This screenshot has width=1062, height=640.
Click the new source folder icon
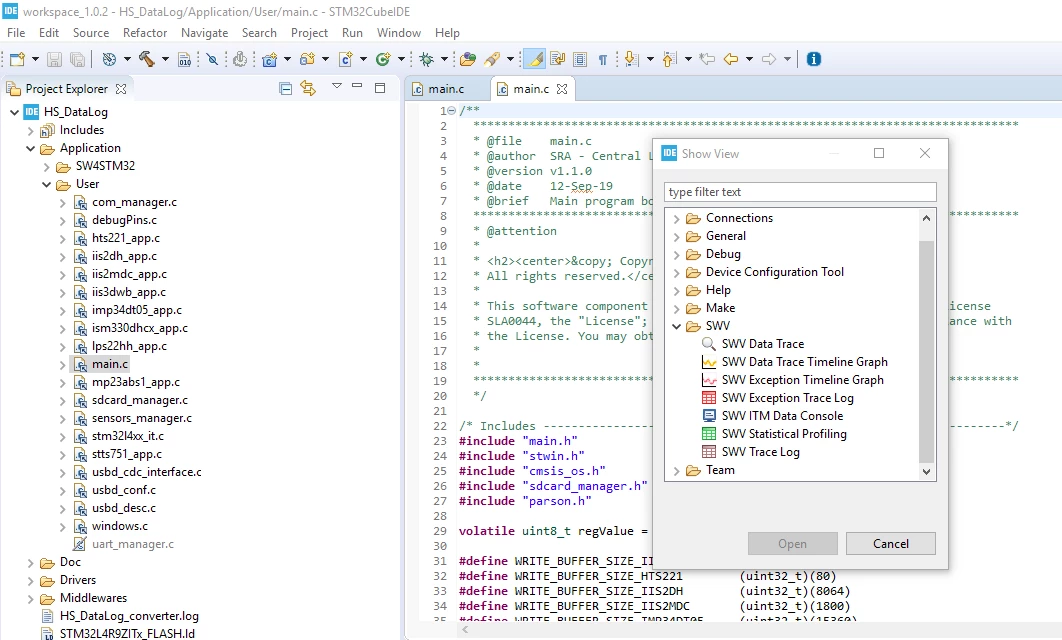(307, 60)
